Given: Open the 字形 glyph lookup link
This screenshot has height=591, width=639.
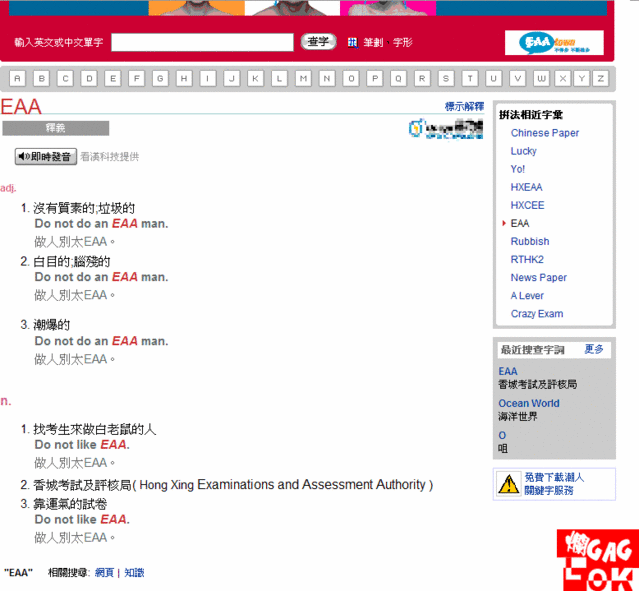Looking at the screenshot, I should point(403,42).
